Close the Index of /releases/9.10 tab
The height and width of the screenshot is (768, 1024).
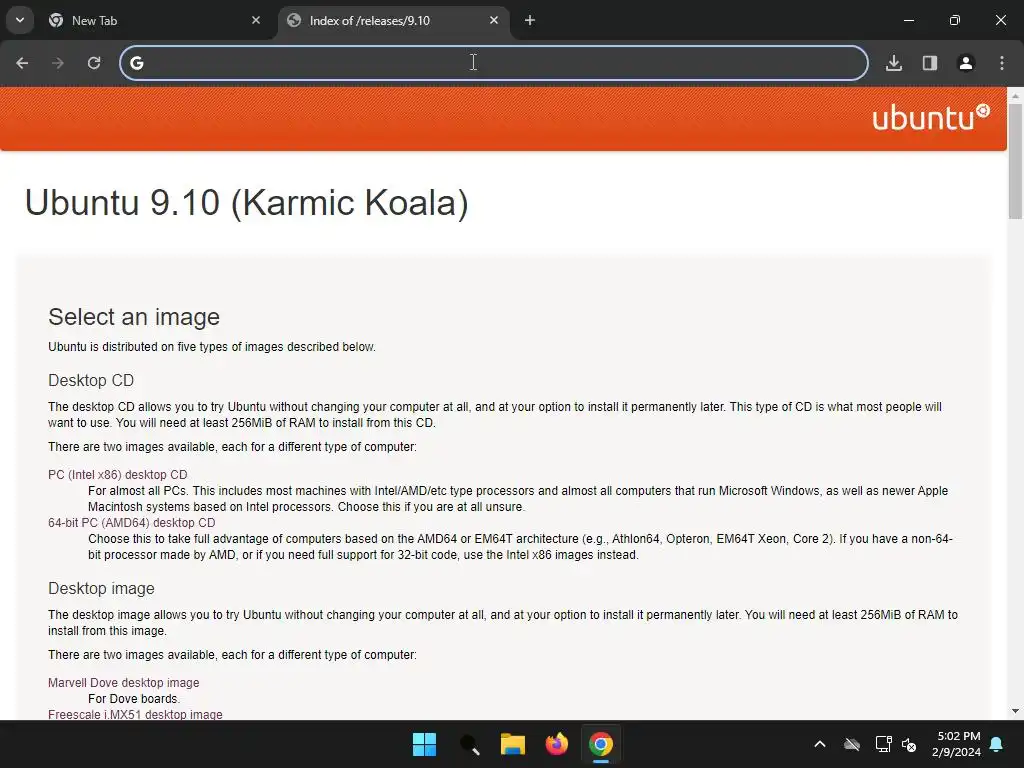[x=494, y=20]
